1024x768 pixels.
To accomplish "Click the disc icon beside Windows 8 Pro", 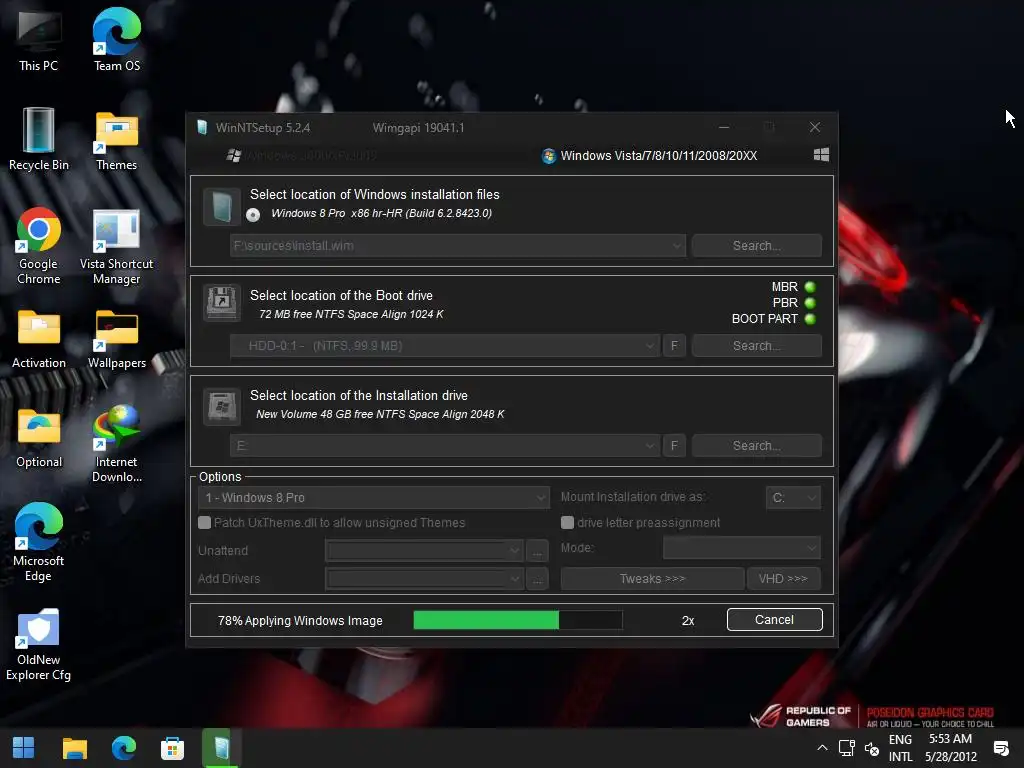I will [253, 214].
